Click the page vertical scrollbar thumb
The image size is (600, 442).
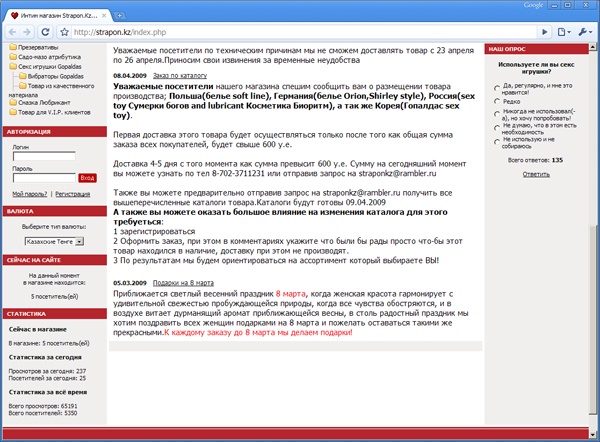coord(593,317)
